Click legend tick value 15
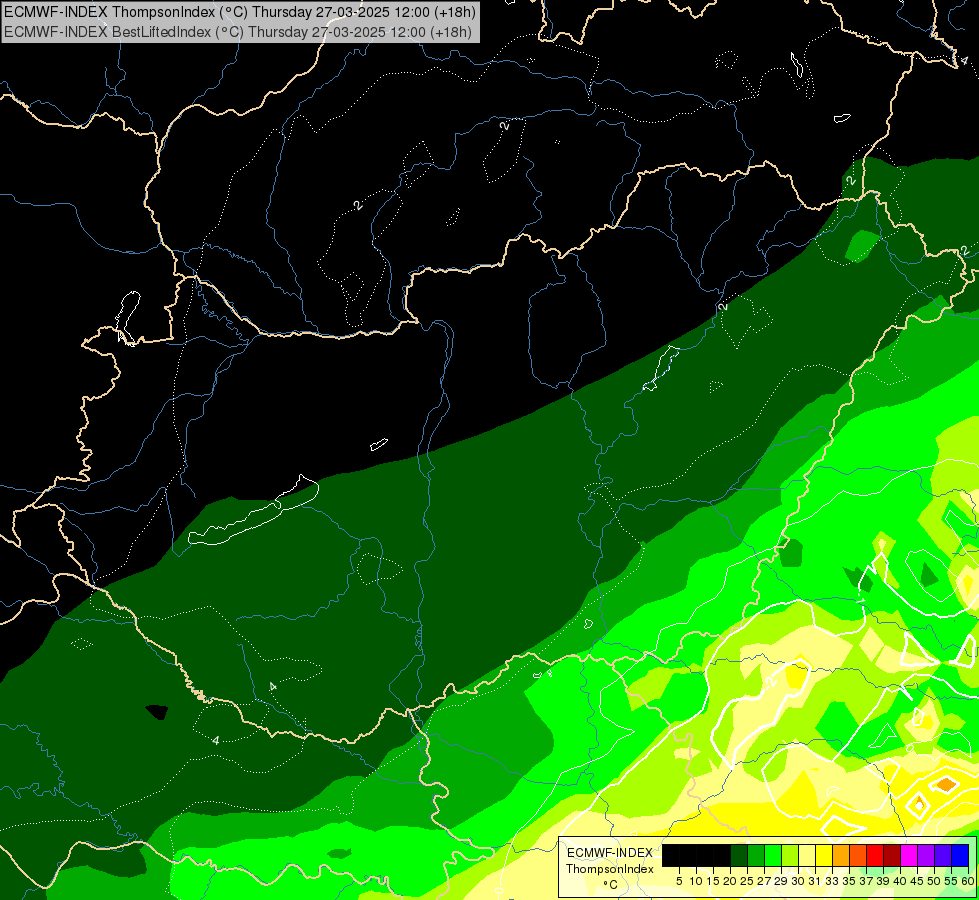This screenshot has height=900, width=979. [x=713, y=881]
